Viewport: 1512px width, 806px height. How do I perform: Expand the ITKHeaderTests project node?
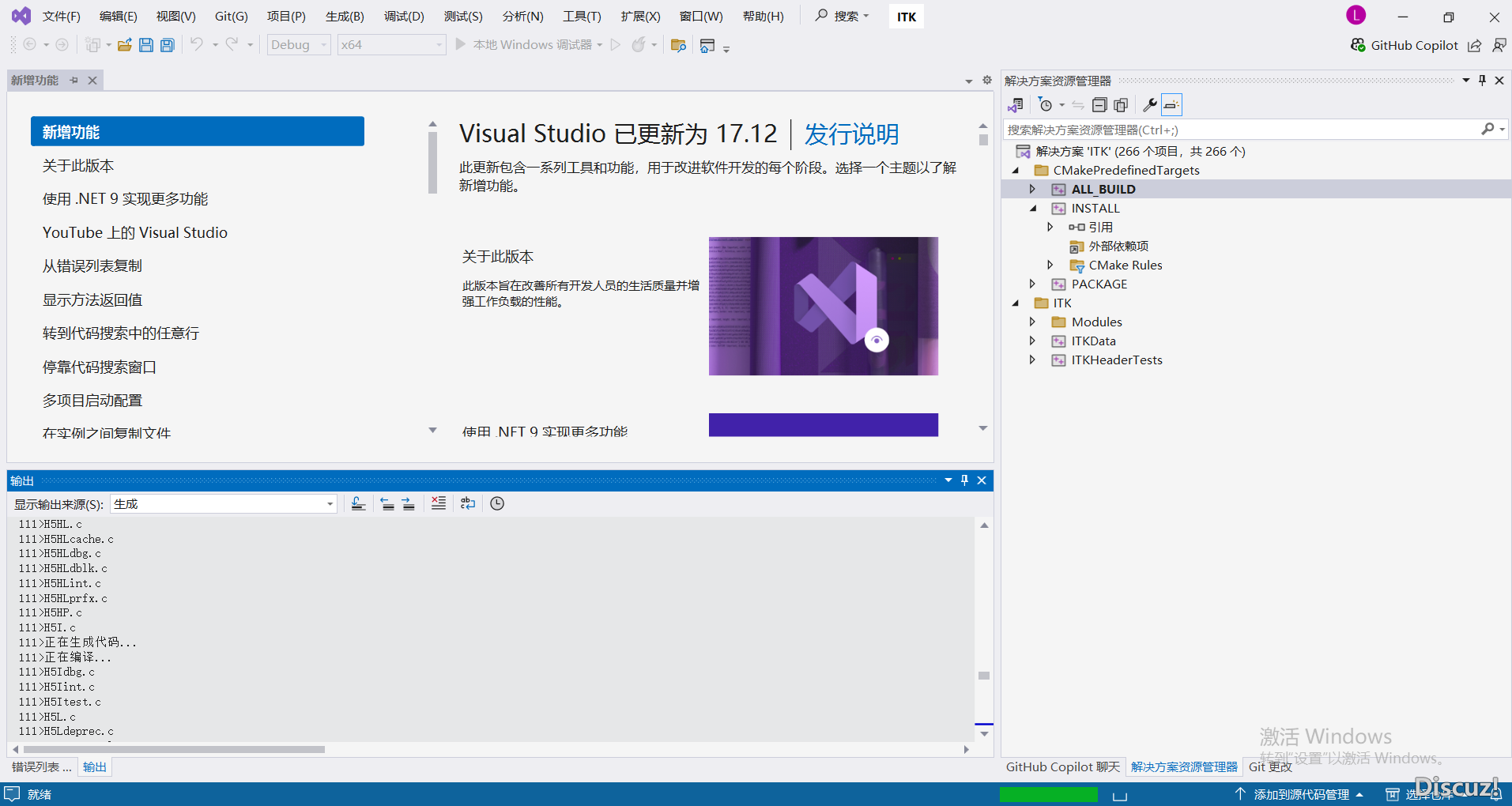[x=1032, y=360]
